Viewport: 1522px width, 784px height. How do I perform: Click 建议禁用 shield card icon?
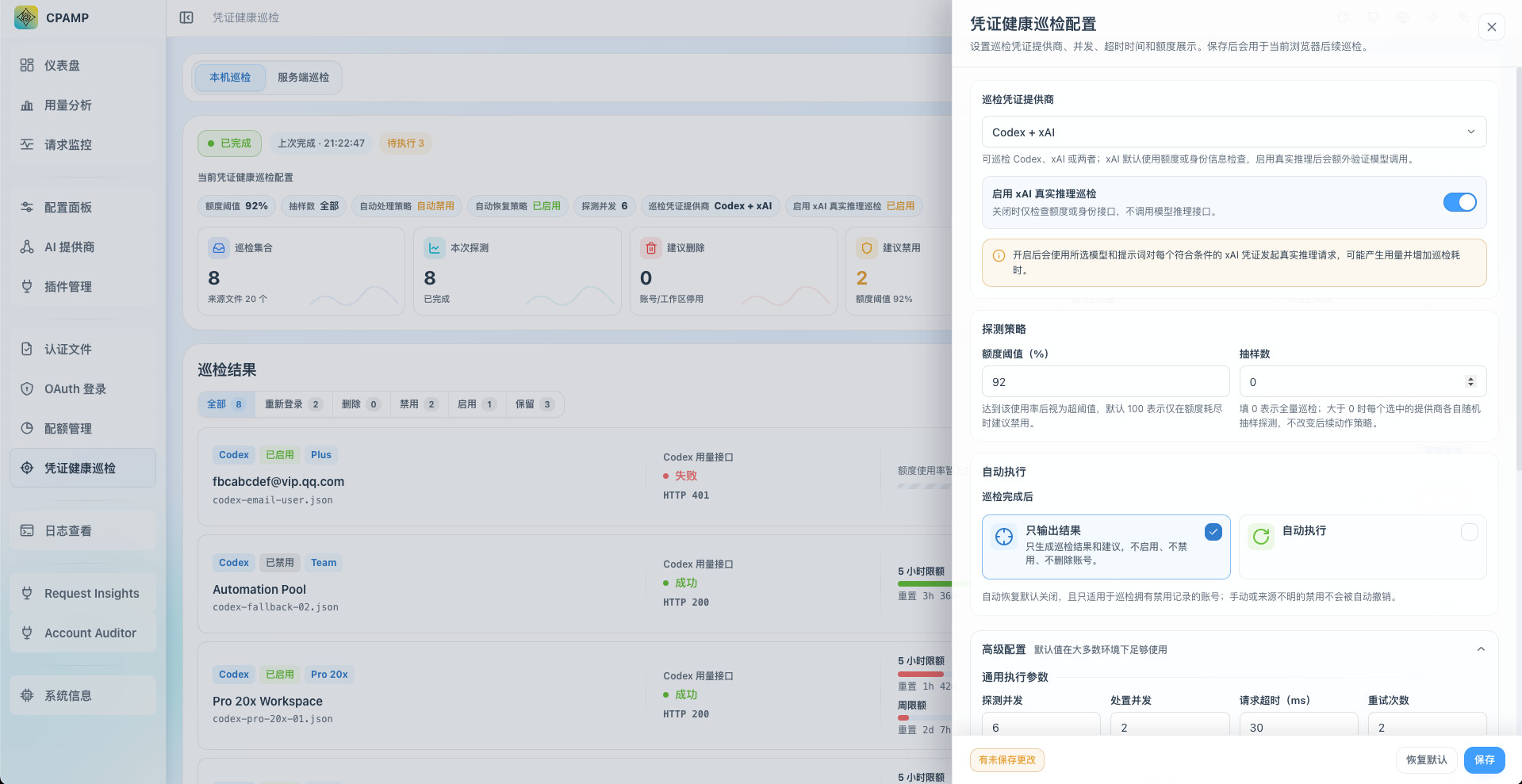[866, 248]
